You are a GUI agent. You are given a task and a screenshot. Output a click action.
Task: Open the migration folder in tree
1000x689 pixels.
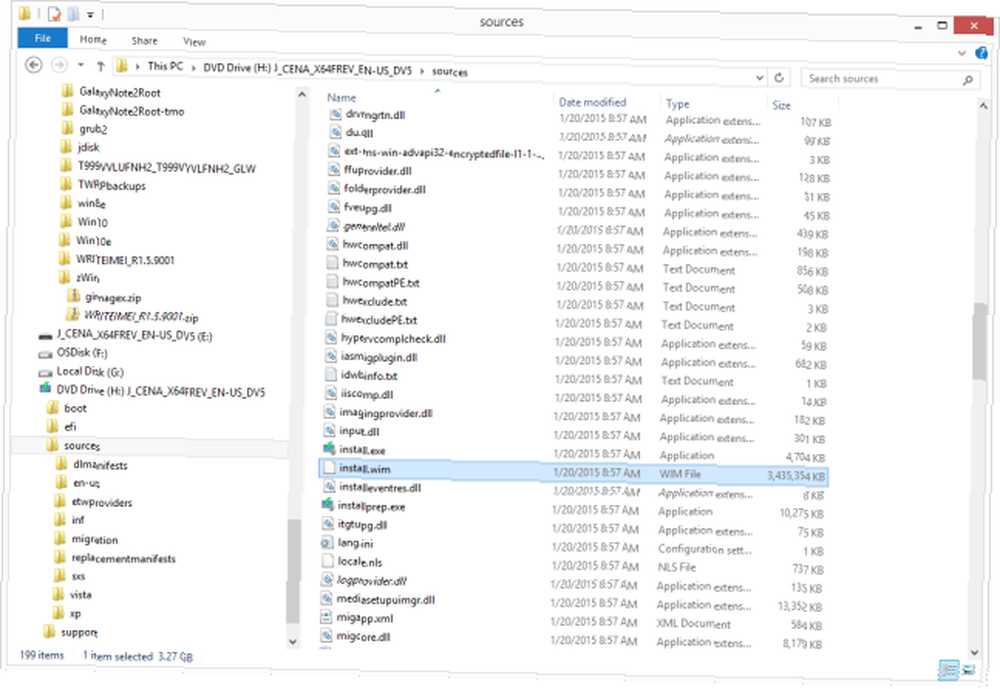click(94, 540)
